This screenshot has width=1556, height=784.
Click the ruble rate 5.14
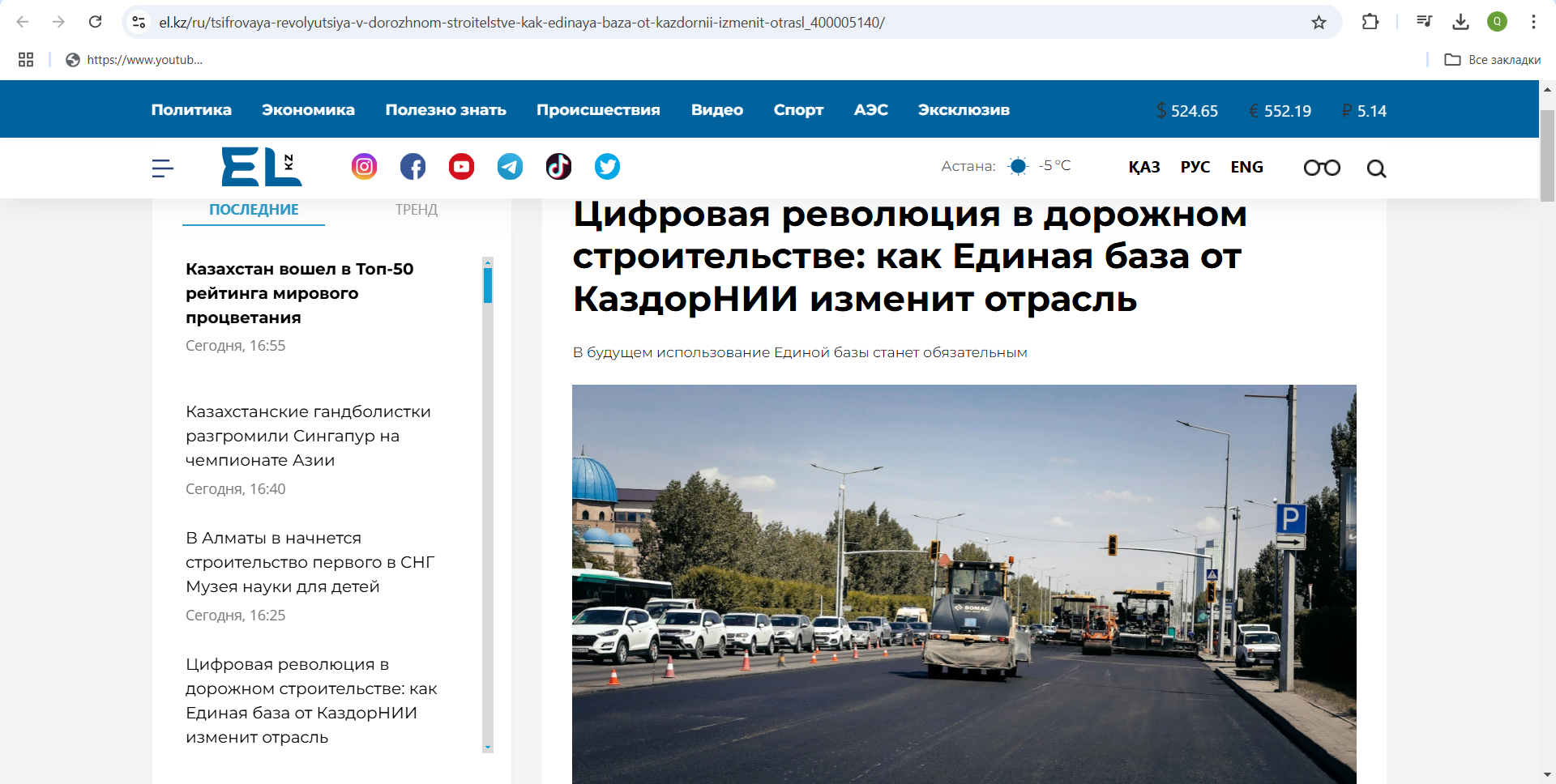1365,111
